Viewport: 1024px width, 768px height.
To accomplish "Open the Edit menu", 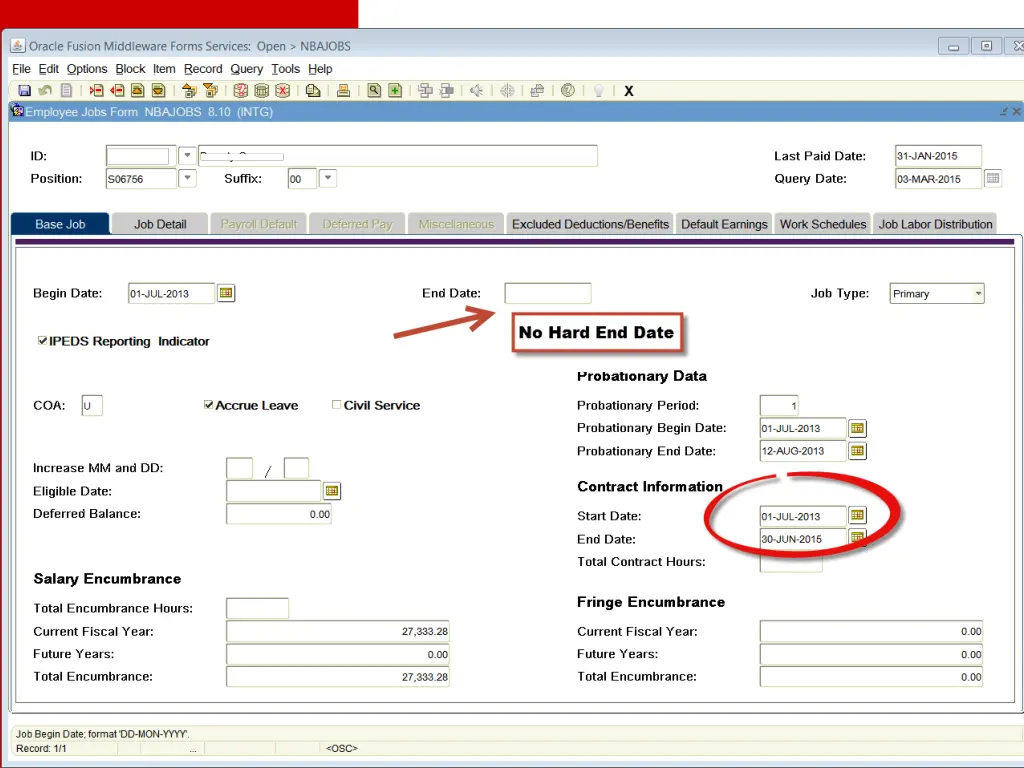I will [x=48, y=69].
